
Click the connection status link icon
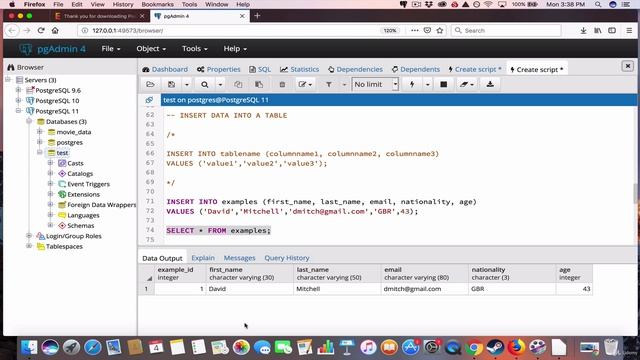tap(149, 100)
